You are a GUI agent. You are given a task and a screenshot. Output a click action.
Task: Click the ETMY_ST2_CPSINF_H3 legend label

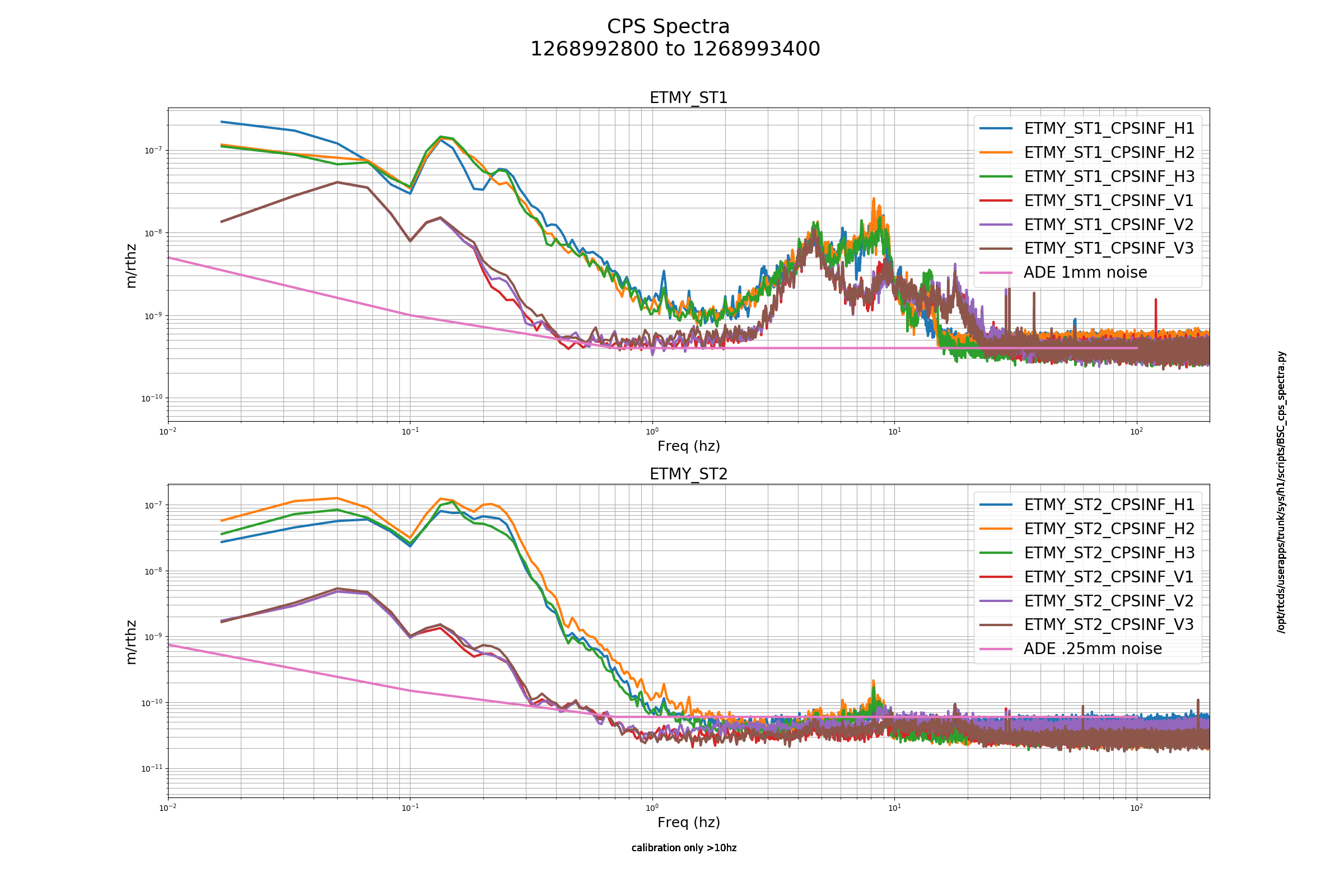point(1109,553)
